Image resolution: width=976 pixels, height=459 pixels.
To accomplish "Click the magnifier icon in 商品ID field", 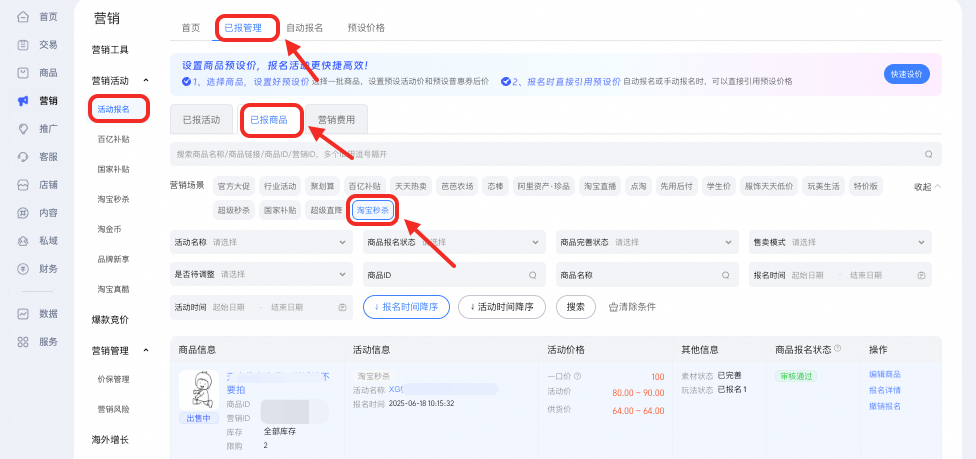I will point(533,275).
